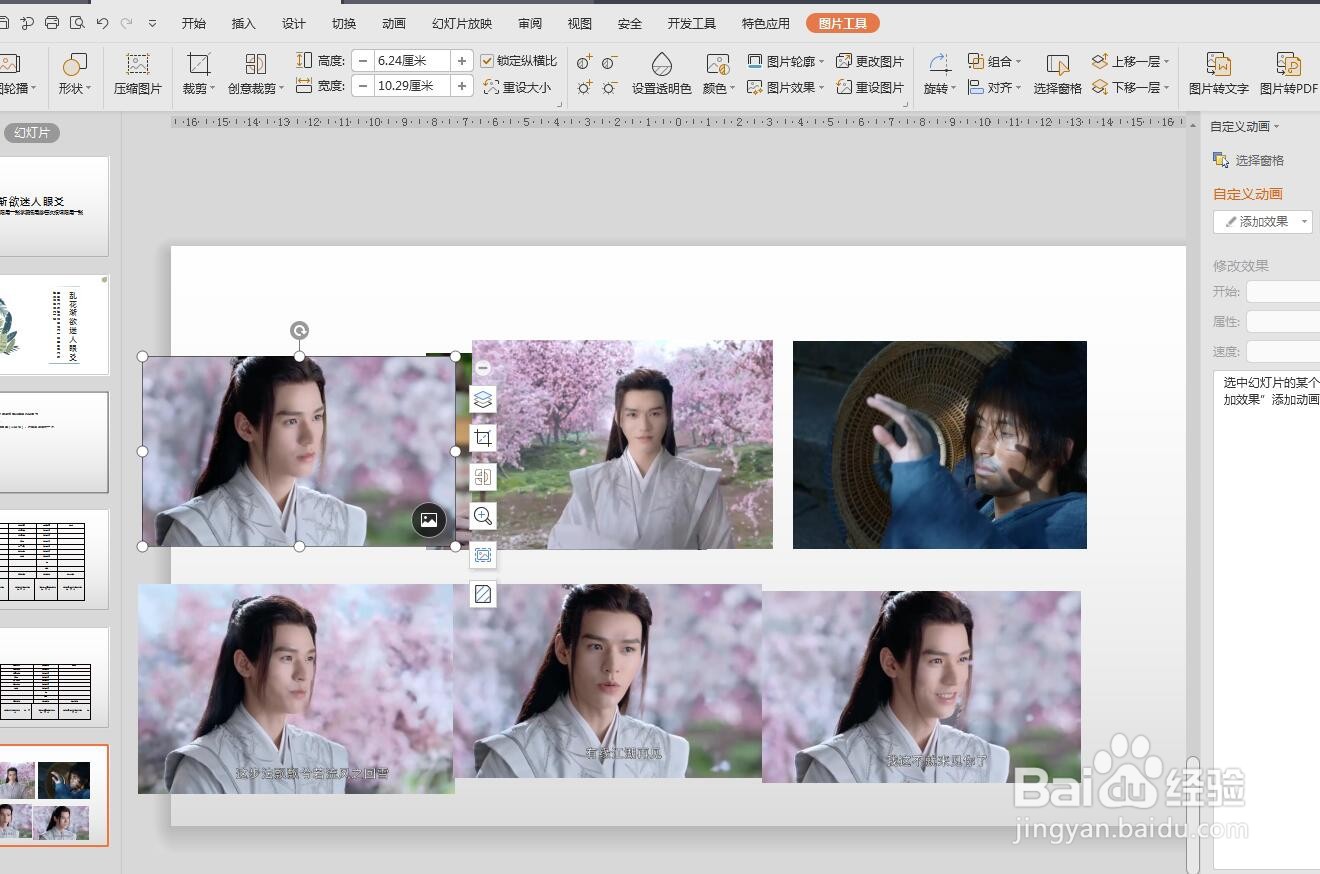Open the Shapes (形状) gallery
The image size is (1320, 874).
coord(75,74)
